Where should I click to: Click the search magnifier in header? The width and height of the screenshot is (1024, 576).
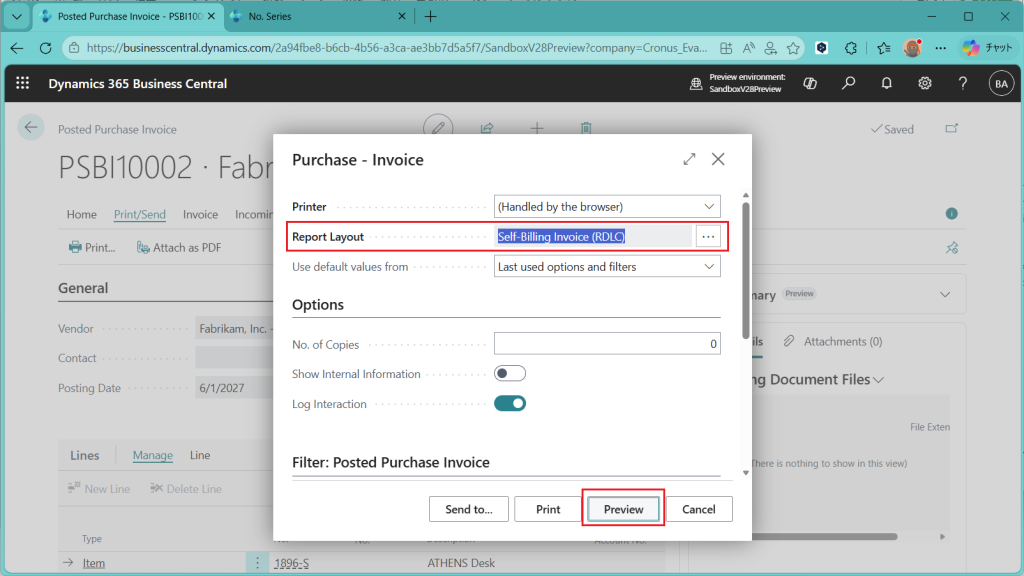848,84
